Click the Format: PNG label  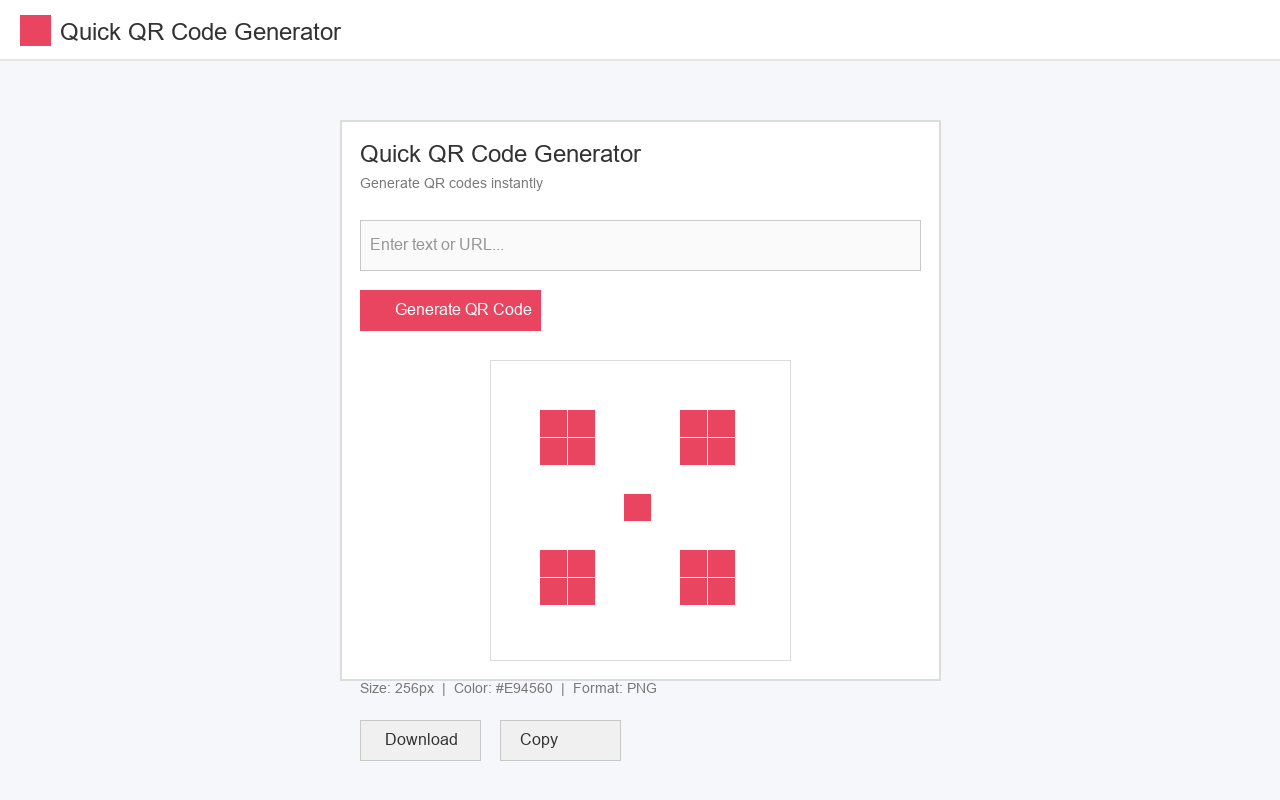pyautogui.click(x=615, y=688)
